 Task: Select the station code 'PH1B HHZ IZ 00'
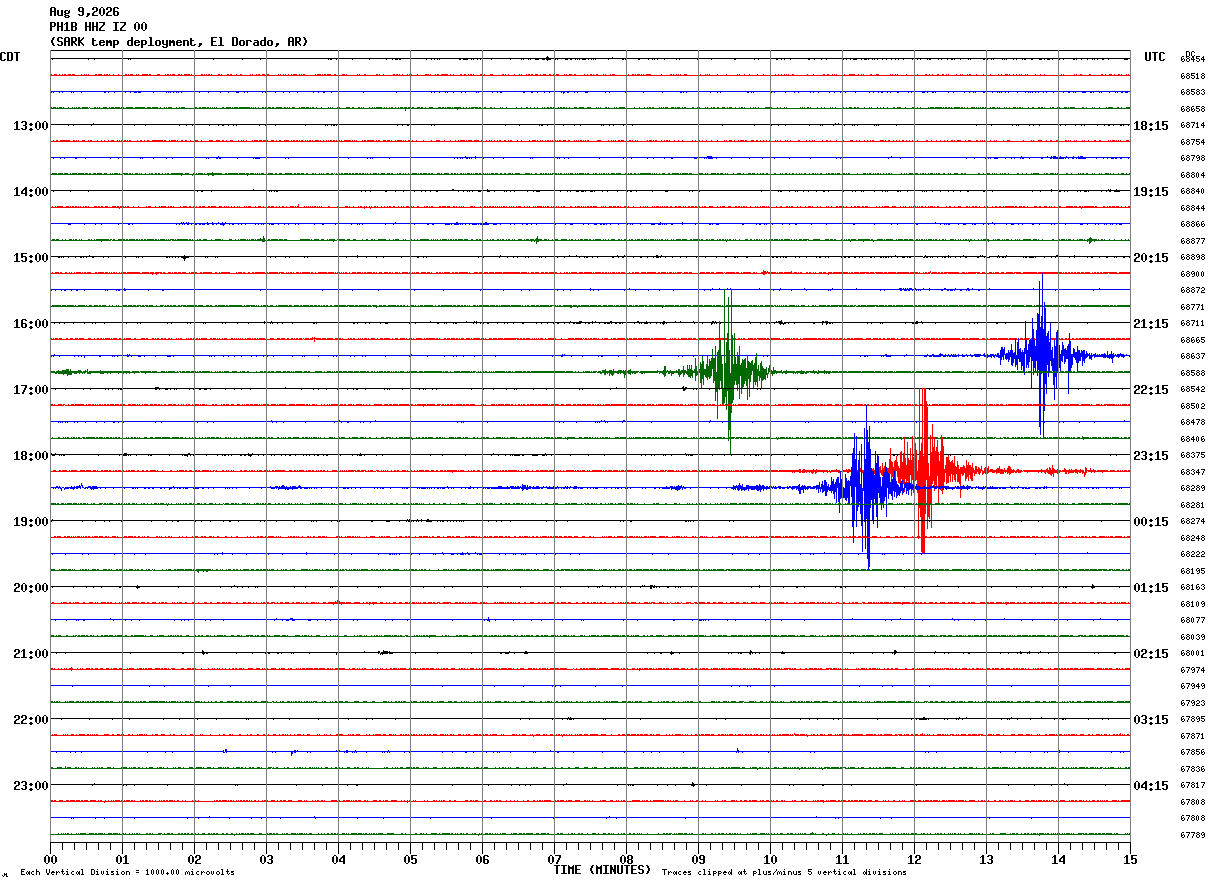click(x=98, y=27)
